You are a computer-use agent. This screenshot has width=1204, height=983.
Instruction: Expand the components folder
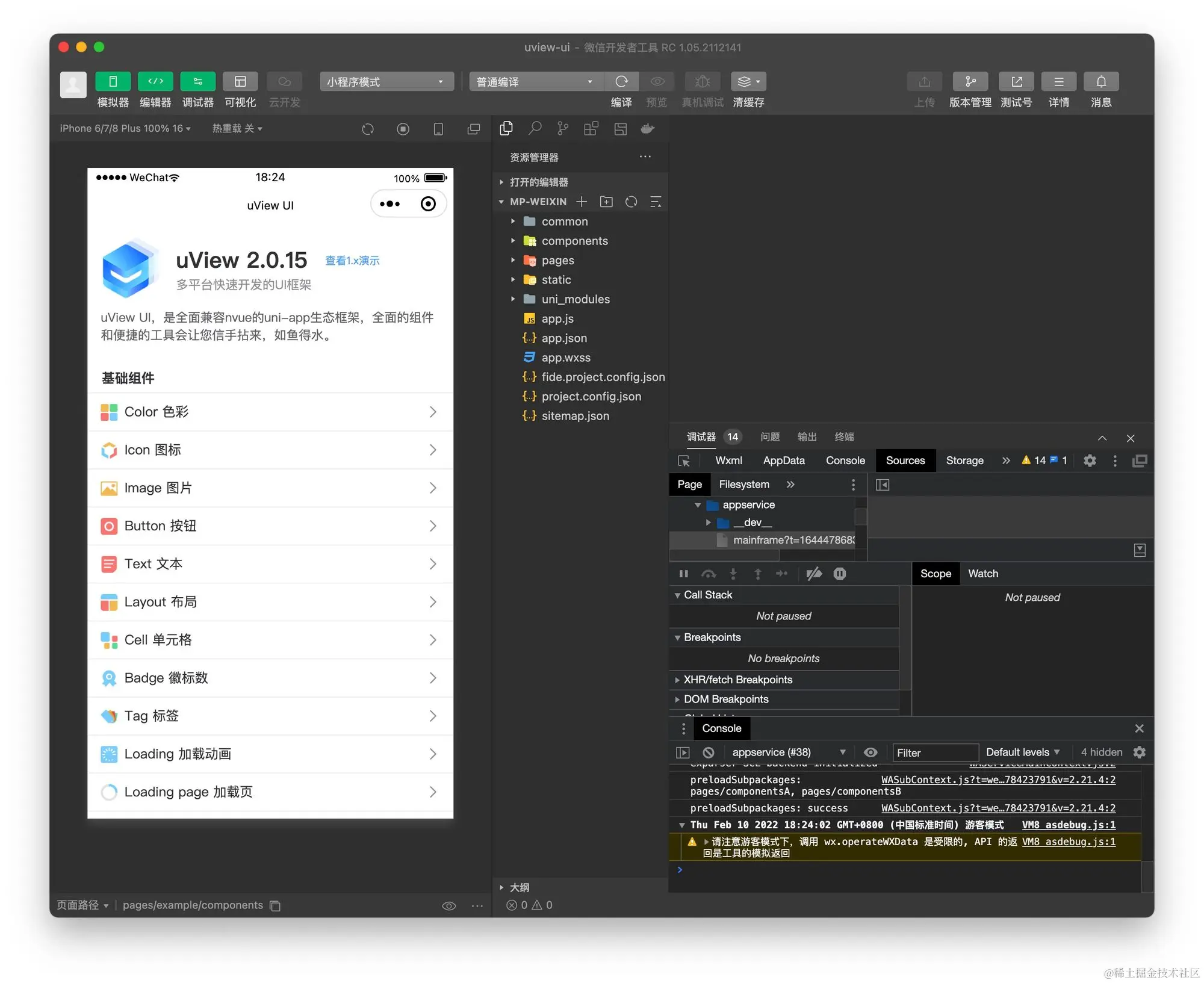click(574, 241)
